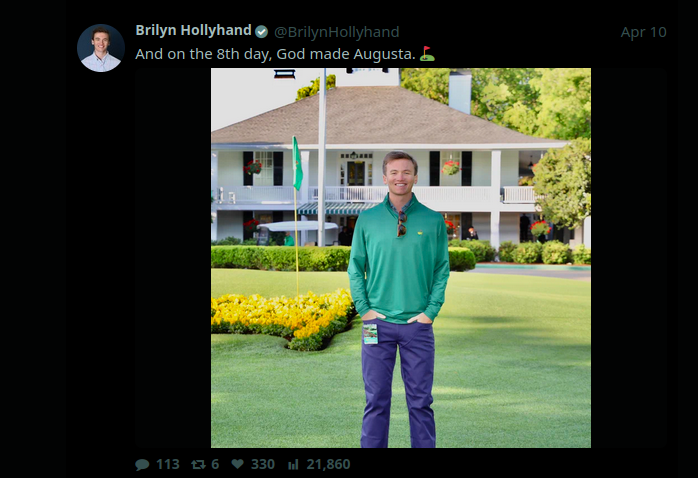The width and height of the screenshot is (698, 478).
Task: Click the golf flag emoji in tweet
Action: (427, 54)
